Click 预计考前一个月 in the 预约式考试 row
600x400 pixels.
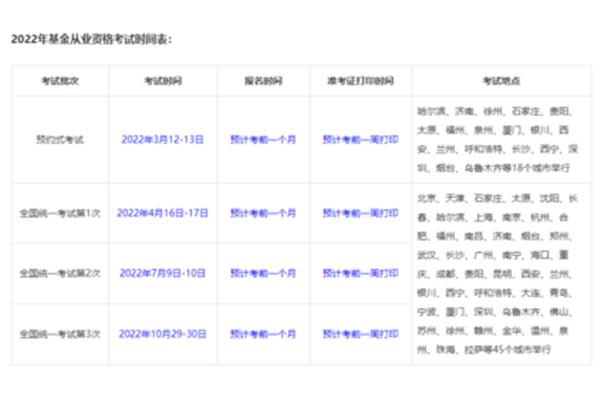pos(263,139)
